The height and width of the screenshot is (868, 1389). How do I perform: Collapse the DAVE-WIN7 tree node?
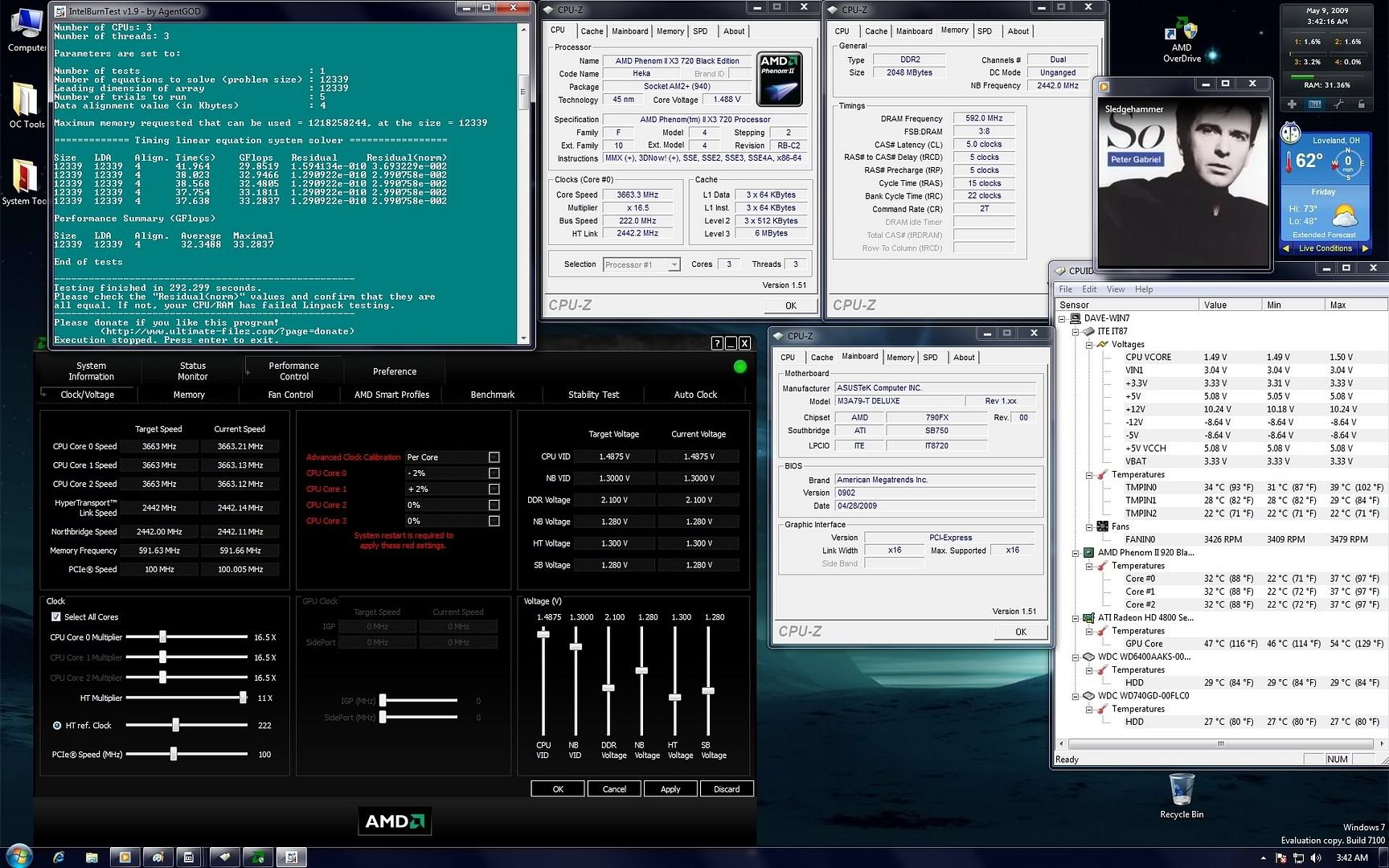tap(1062, 318)
